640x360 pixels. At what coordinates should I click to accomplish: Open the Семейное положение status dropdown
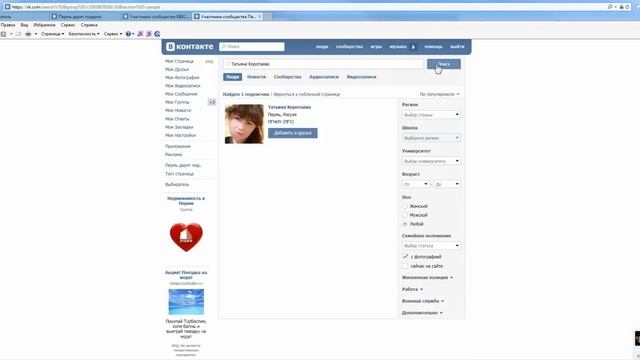tap(431, 246)
